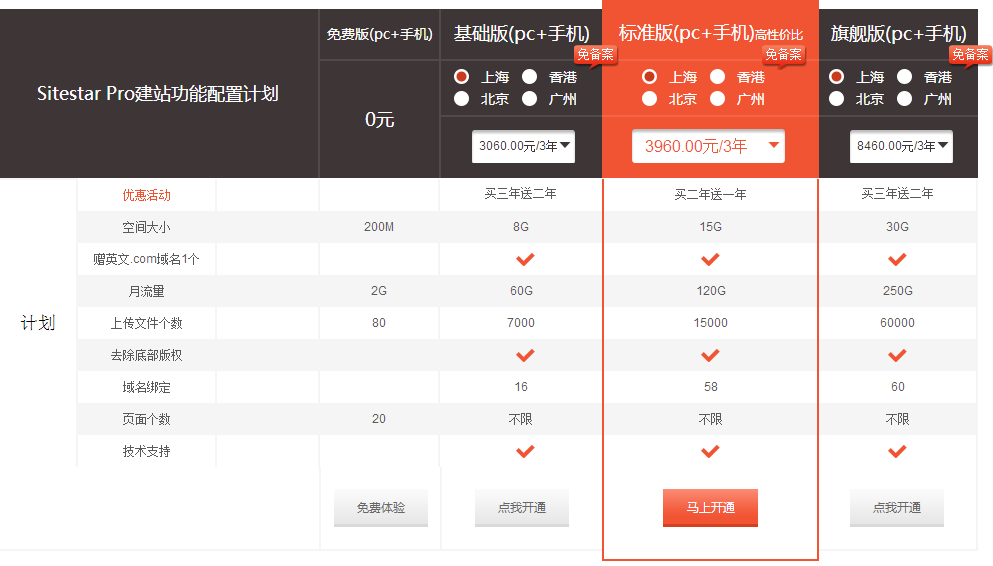The height and width of the screenshot is (566, 993).
Task: Click the 基础版(pc+手机) column header
Action: (x=521, y=34)
